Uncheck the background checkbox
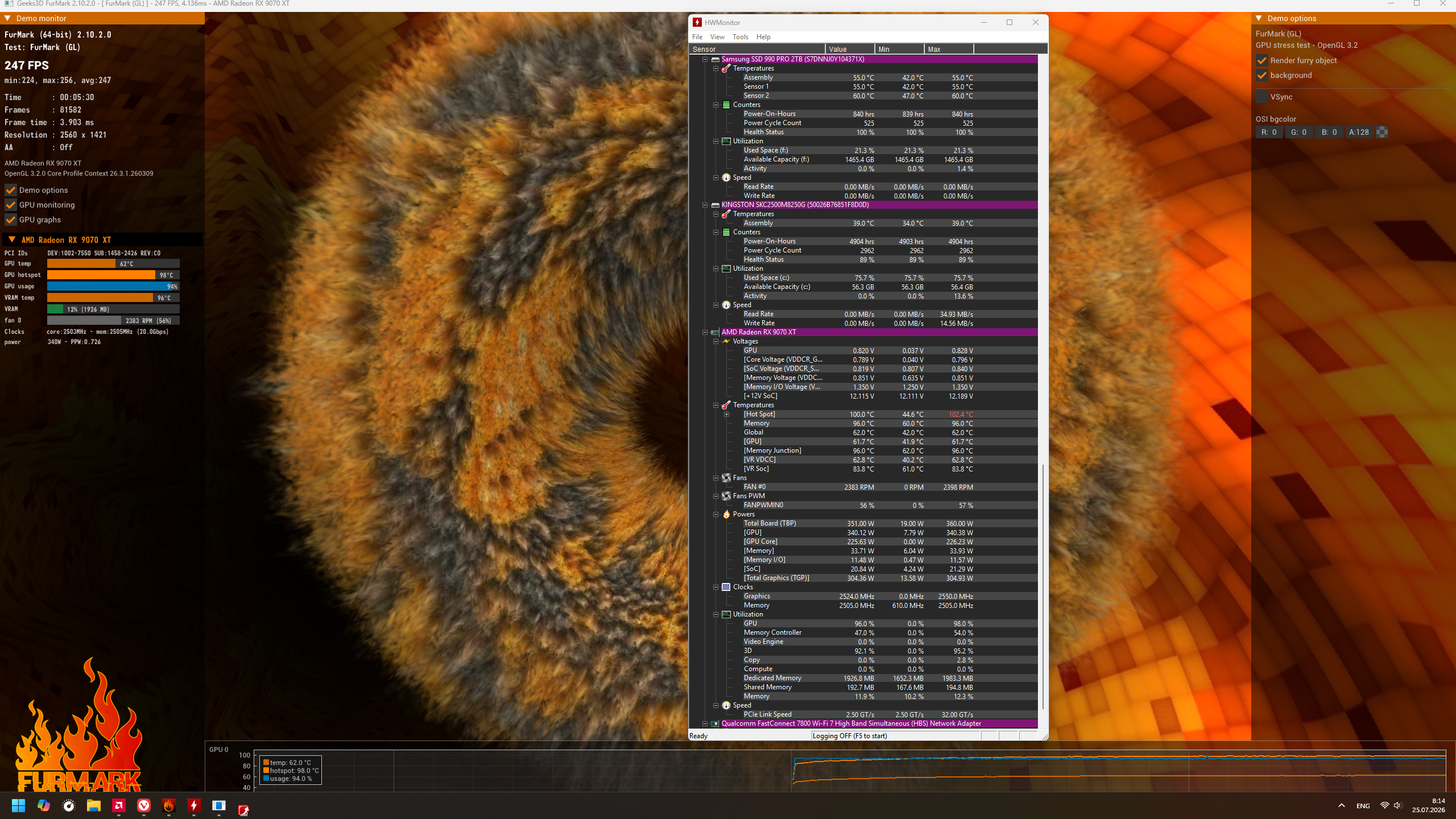Image resolution: width=1456 pixels, height=819 pixels. pos(1262,75)
